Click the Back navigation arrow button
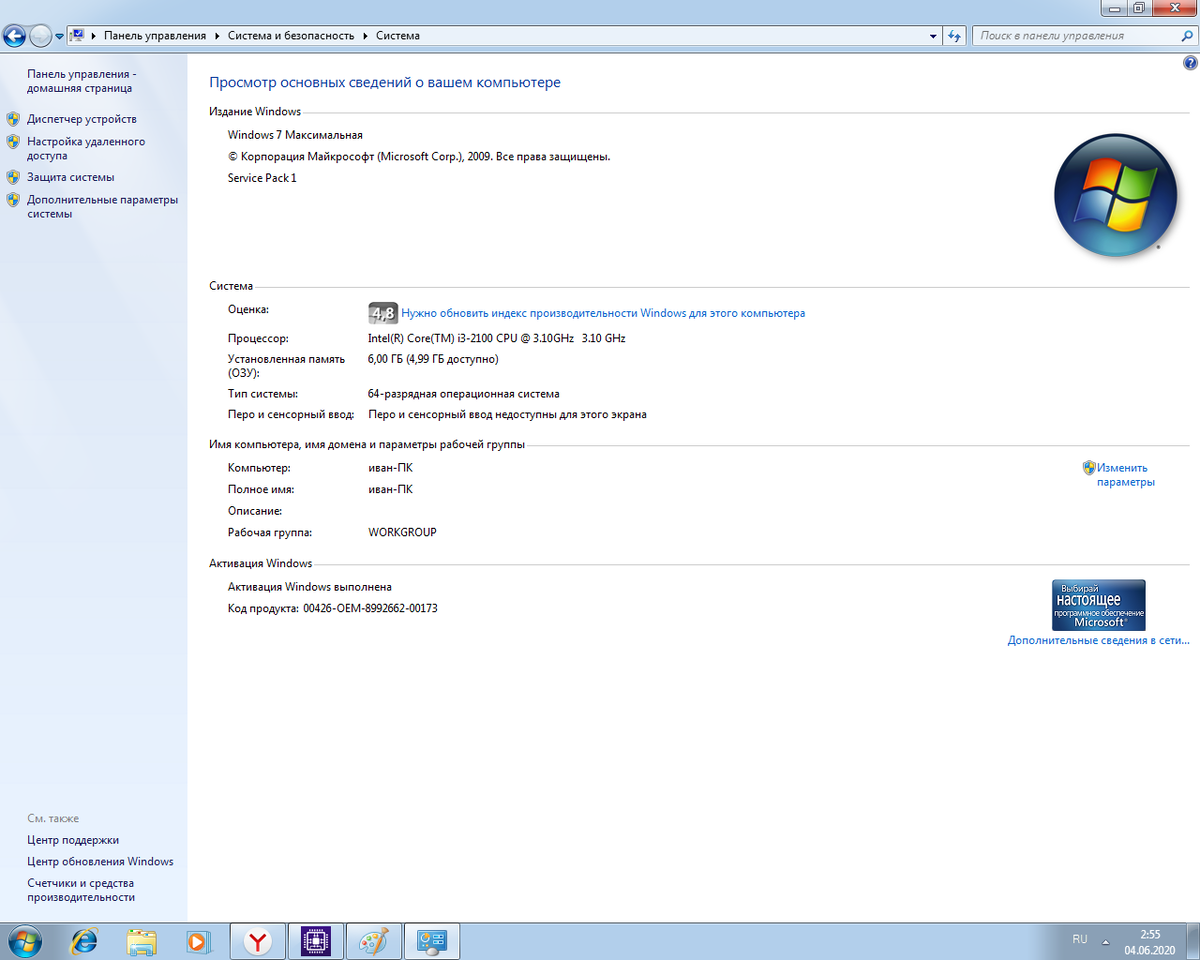 (x=14, y=36)
